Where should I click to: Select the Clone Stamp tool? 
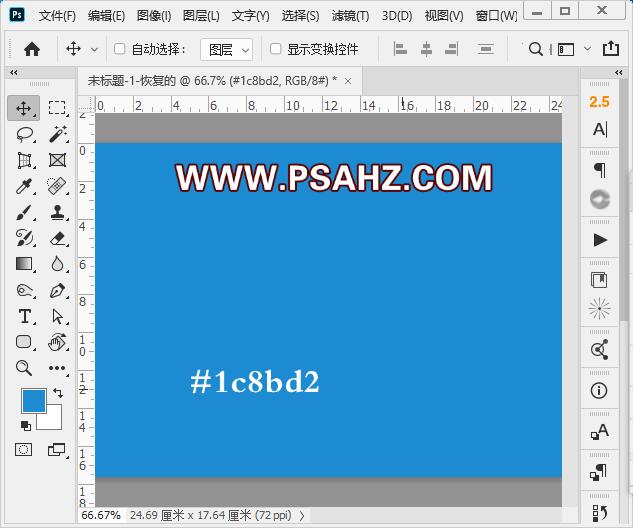58,212
